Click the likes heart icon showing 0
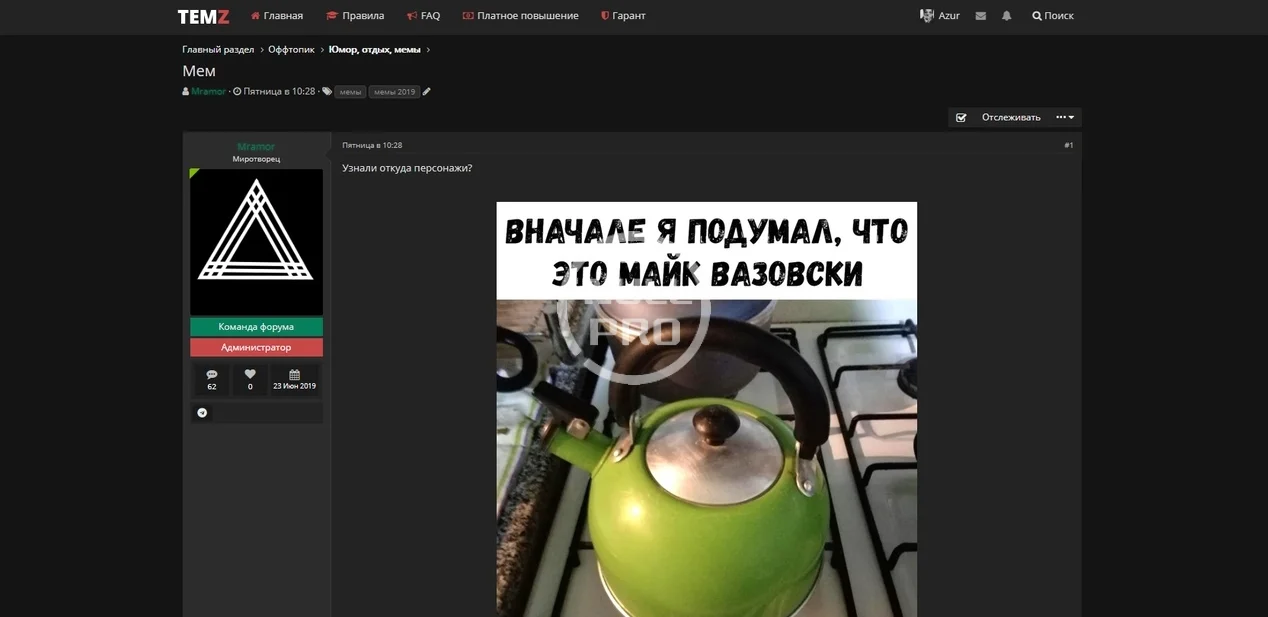The width and height of the screenshot is (1268, 617). click(250, 374)
